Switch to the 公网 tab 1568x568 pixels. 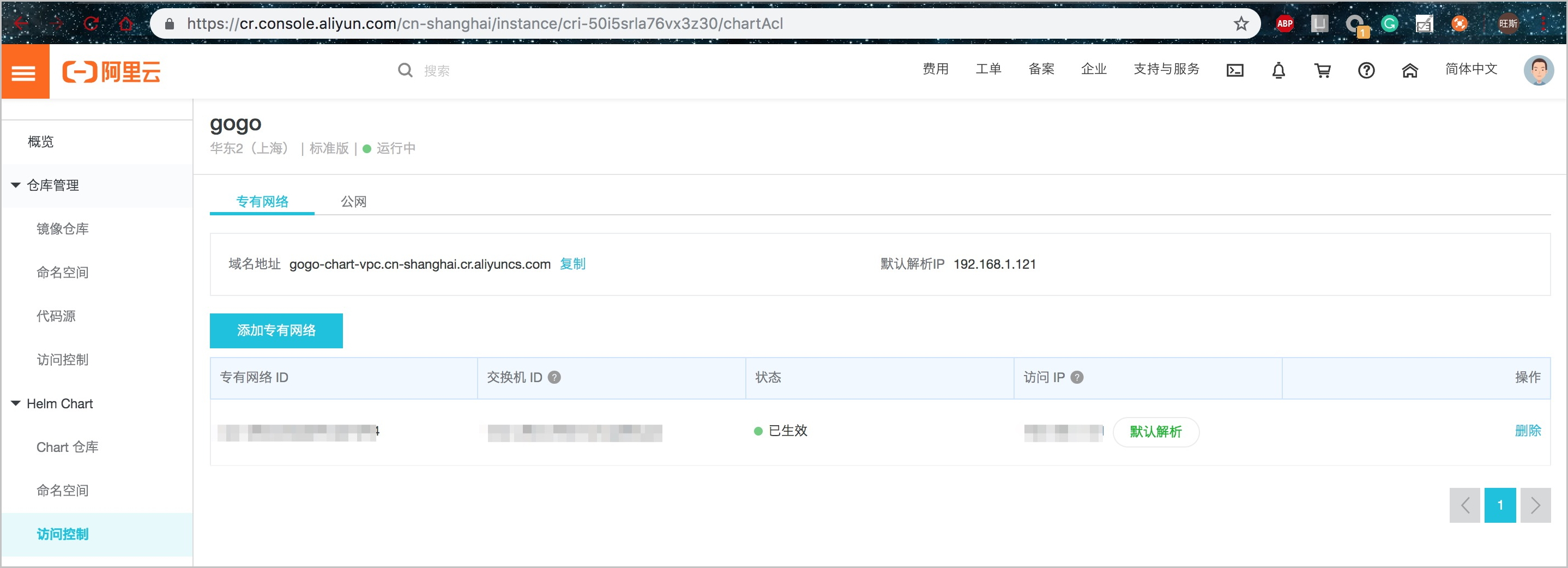pyautogui.click(x=353, y=202)
